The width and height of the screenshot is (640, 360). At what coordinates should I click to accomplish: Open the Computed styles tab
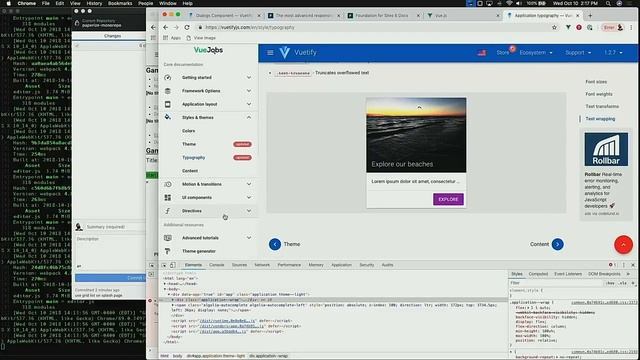click(x=538, y=274)
